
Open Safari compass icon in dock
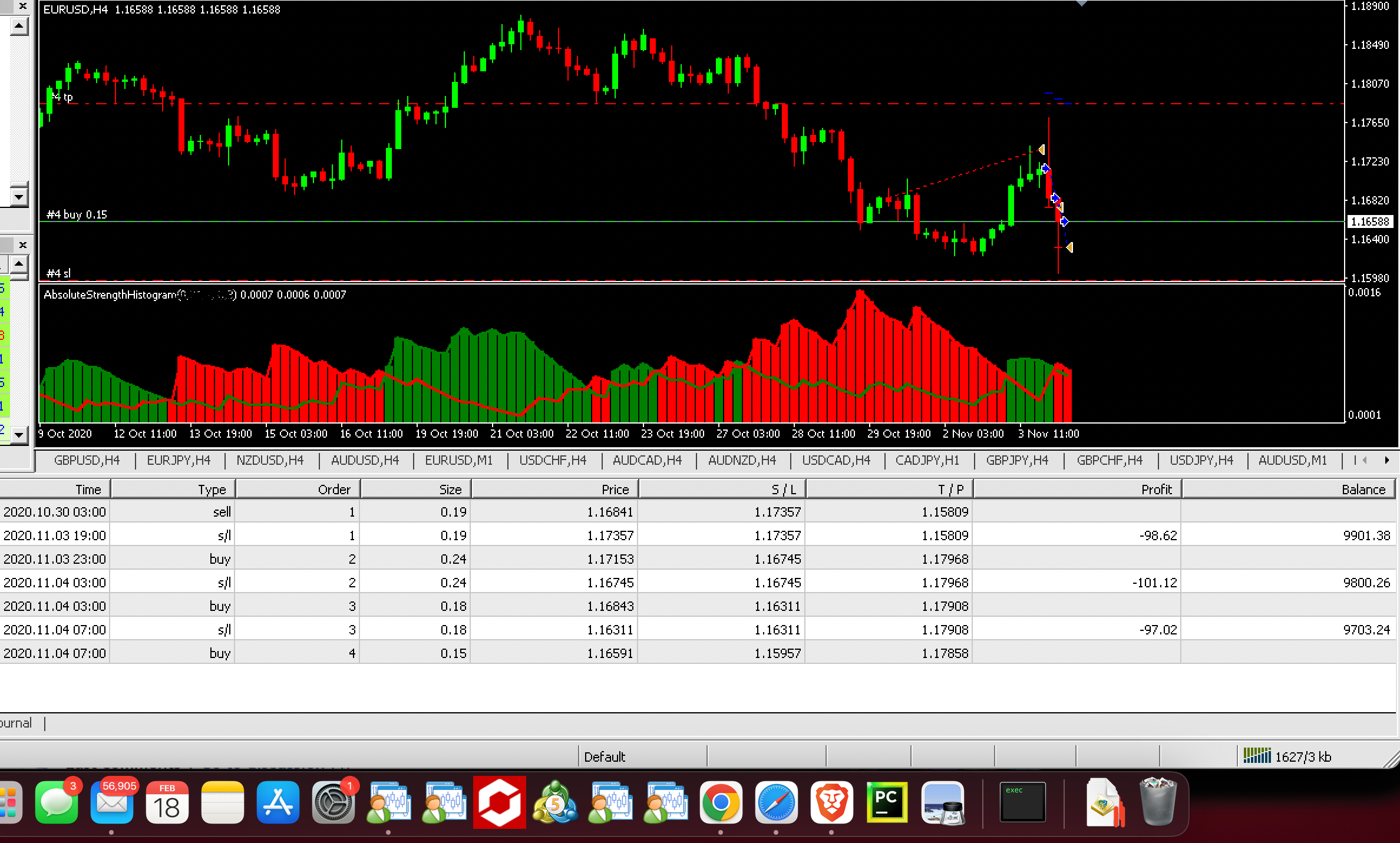[777, 803]
